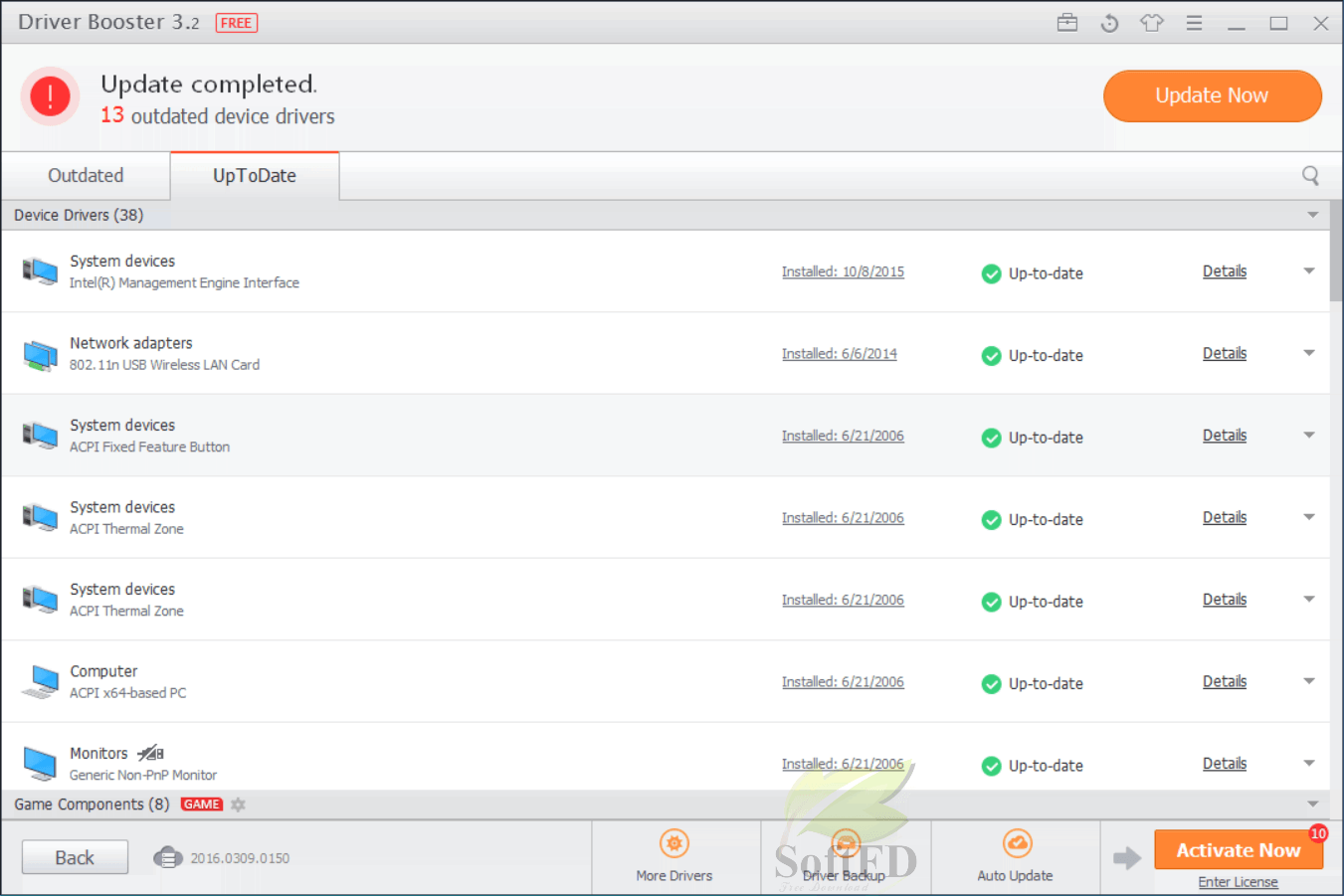Click database version text 2016.0309.0150

240,858
